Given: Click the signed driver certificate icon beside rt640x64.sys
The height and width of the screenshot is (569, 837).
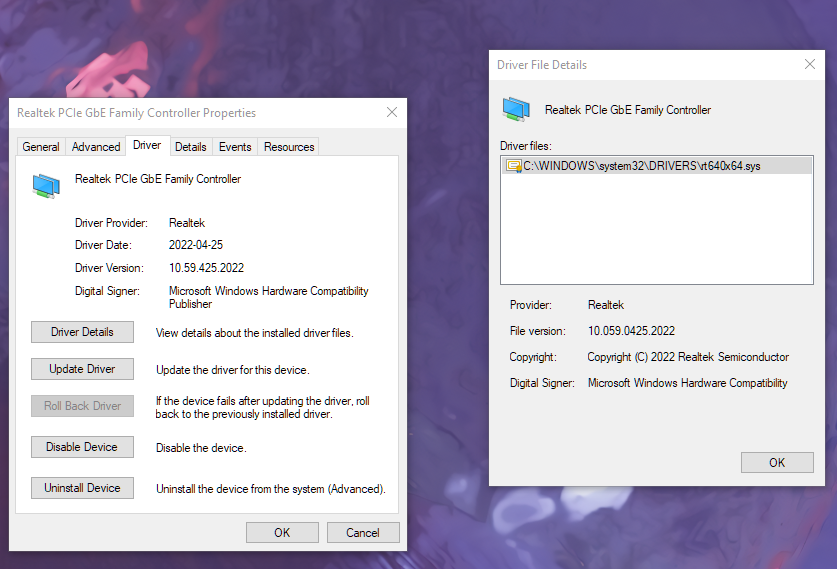Looking at the screenshot, I should (x=514, y=166).
